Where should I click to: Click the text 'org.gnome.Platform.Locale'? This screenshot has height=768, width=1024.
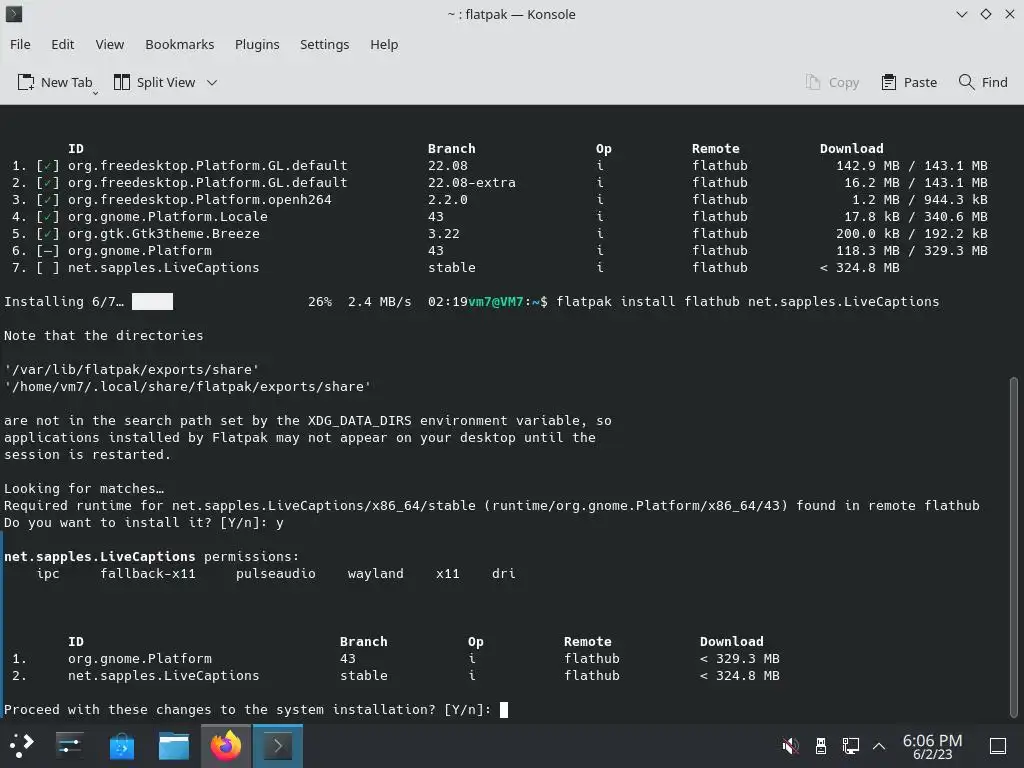168,217
